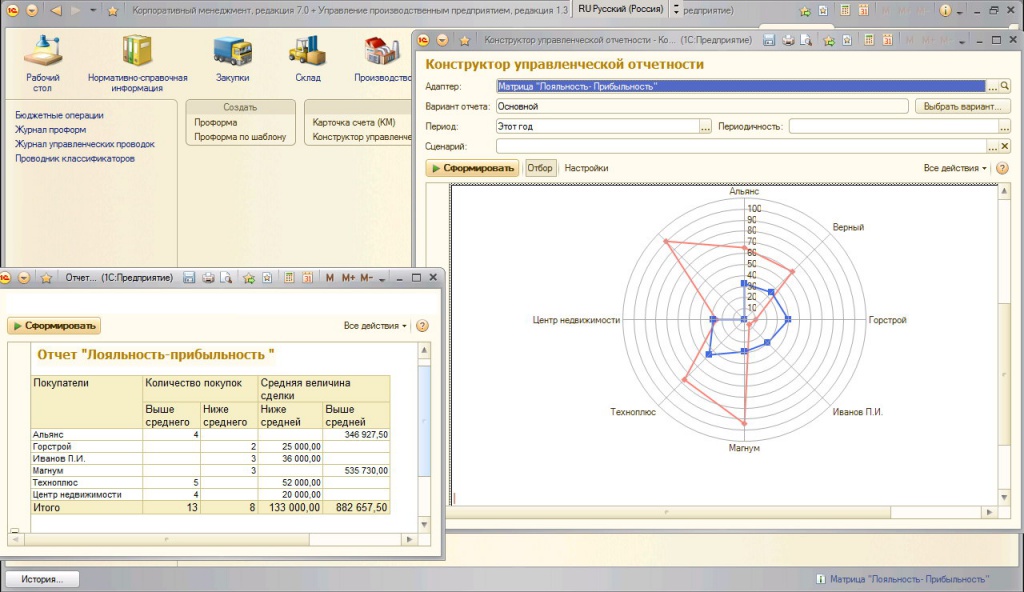Open Журнал проформ in navigation panel

[50, 129]
